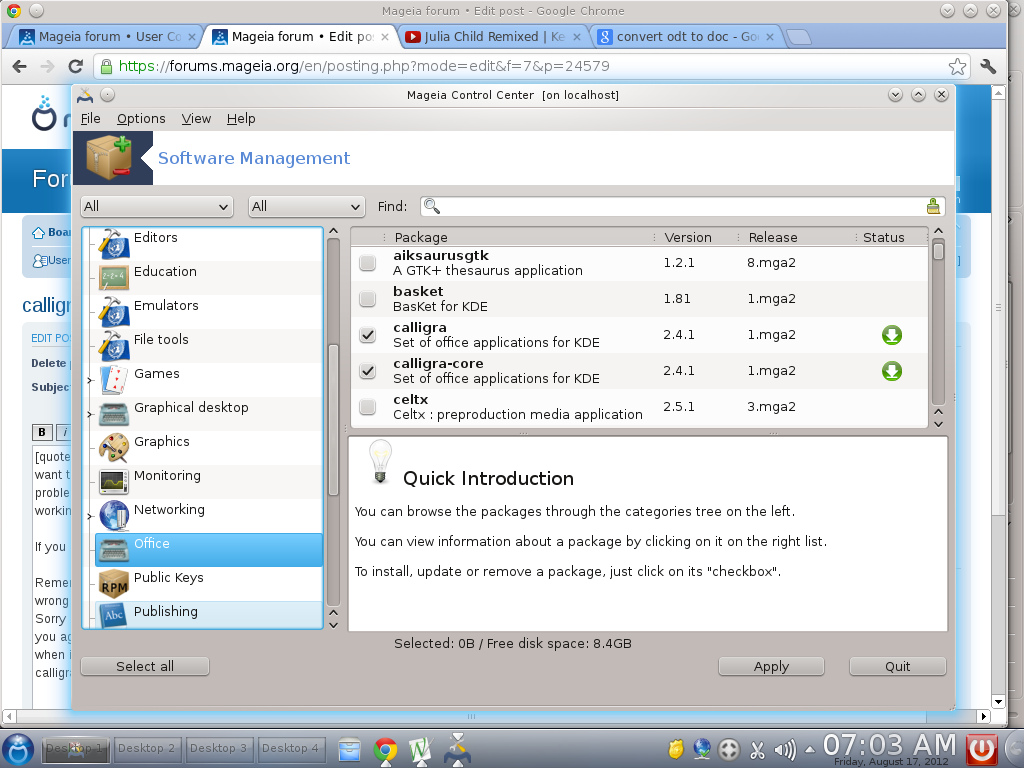This screenshot has height=768, width=1024.
Task: Uncheck the calligra-core package checkbox
Action: click(x=368, y=370)
